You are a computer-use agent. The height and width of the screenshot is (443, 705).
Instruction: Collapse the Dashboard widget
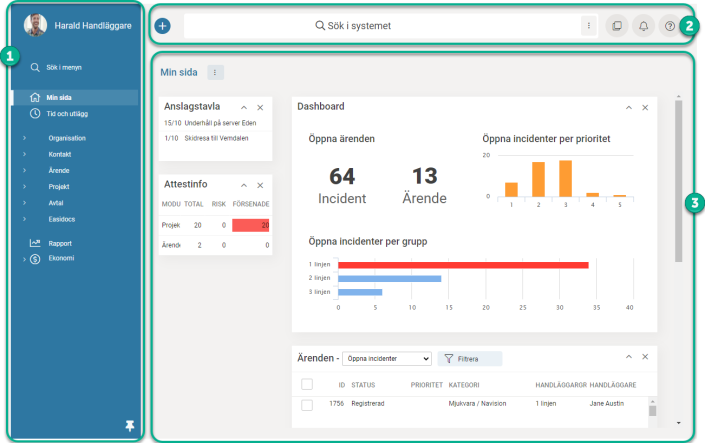click(629, 107)
